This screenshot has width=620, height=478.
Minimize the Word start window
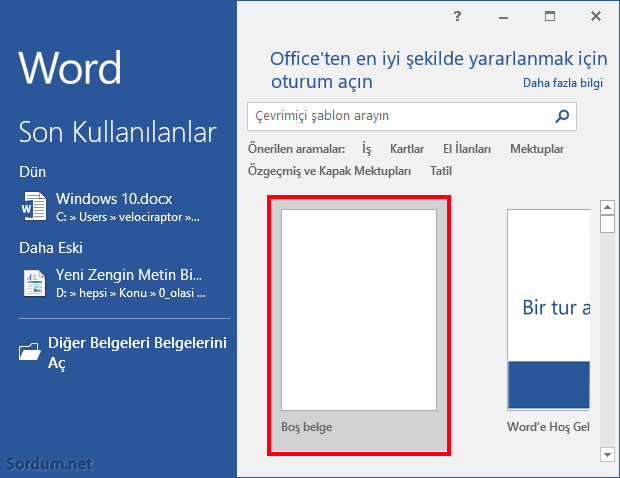[x=503, y=17]
